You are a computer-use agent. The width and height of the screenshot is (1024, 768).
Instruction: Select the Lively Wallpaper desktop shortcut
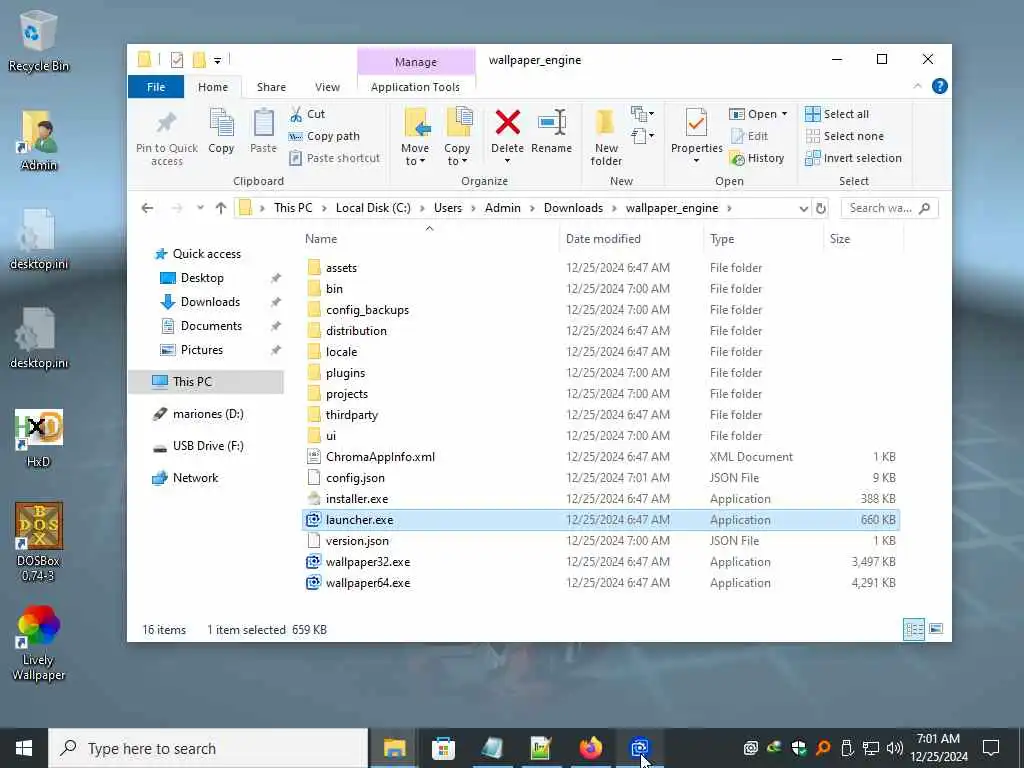39,643
